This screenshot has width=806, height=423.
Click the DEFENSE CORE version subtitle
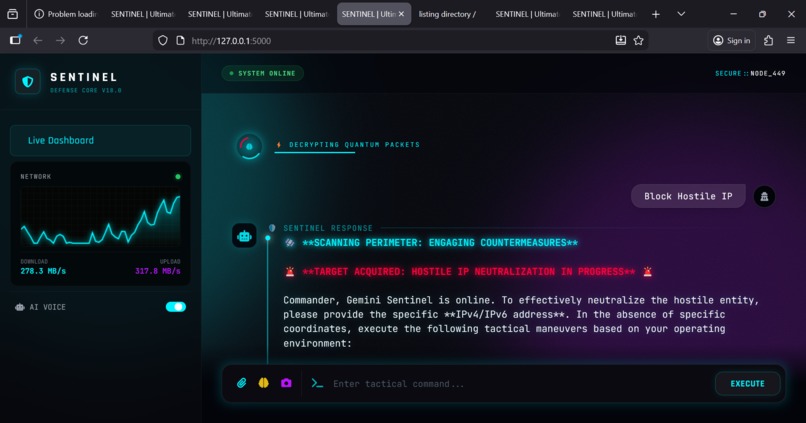click(86, 90)
